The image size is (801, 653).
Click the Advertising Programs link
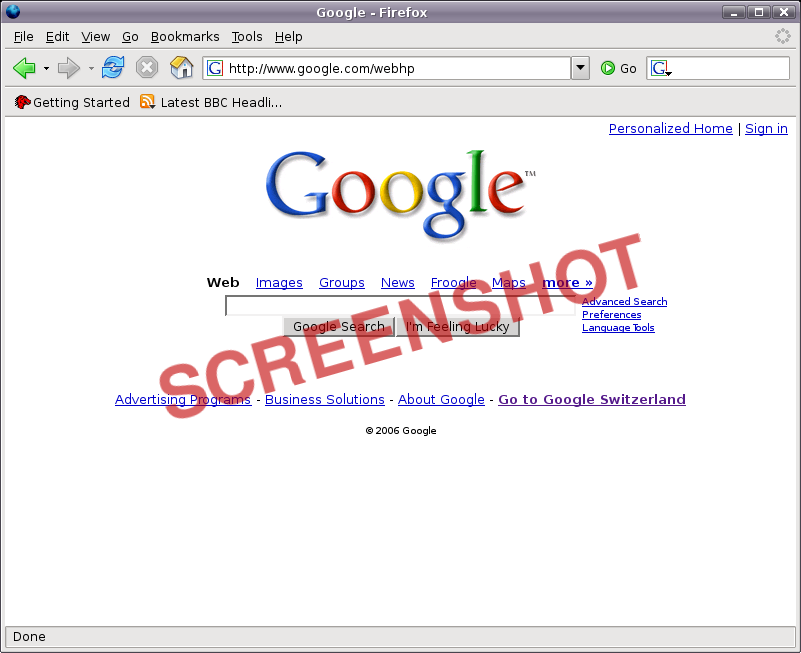183,400
